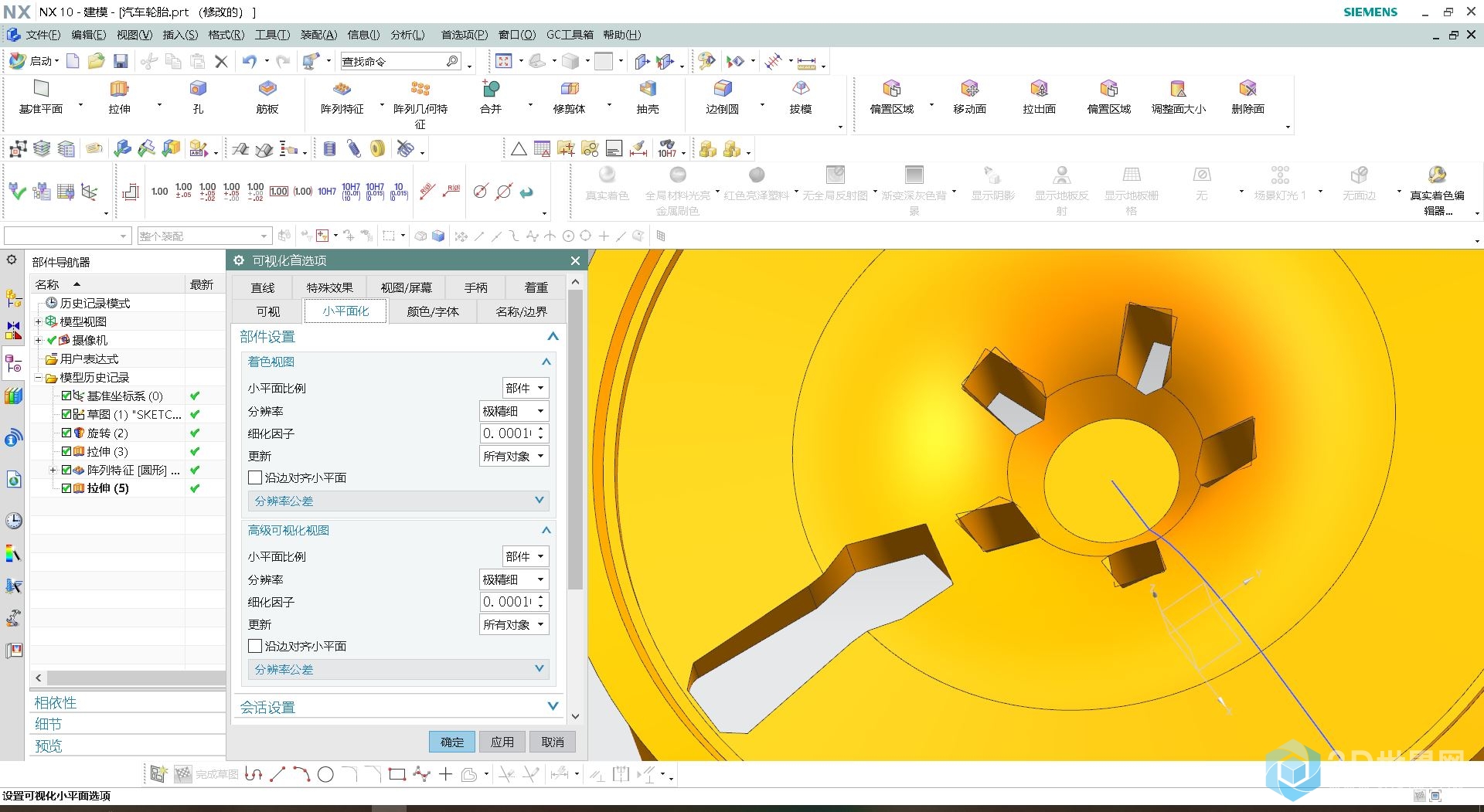1484x812 pixels.
Task: Click the dialog vertical scrollbar
Action: coord(575,440)
